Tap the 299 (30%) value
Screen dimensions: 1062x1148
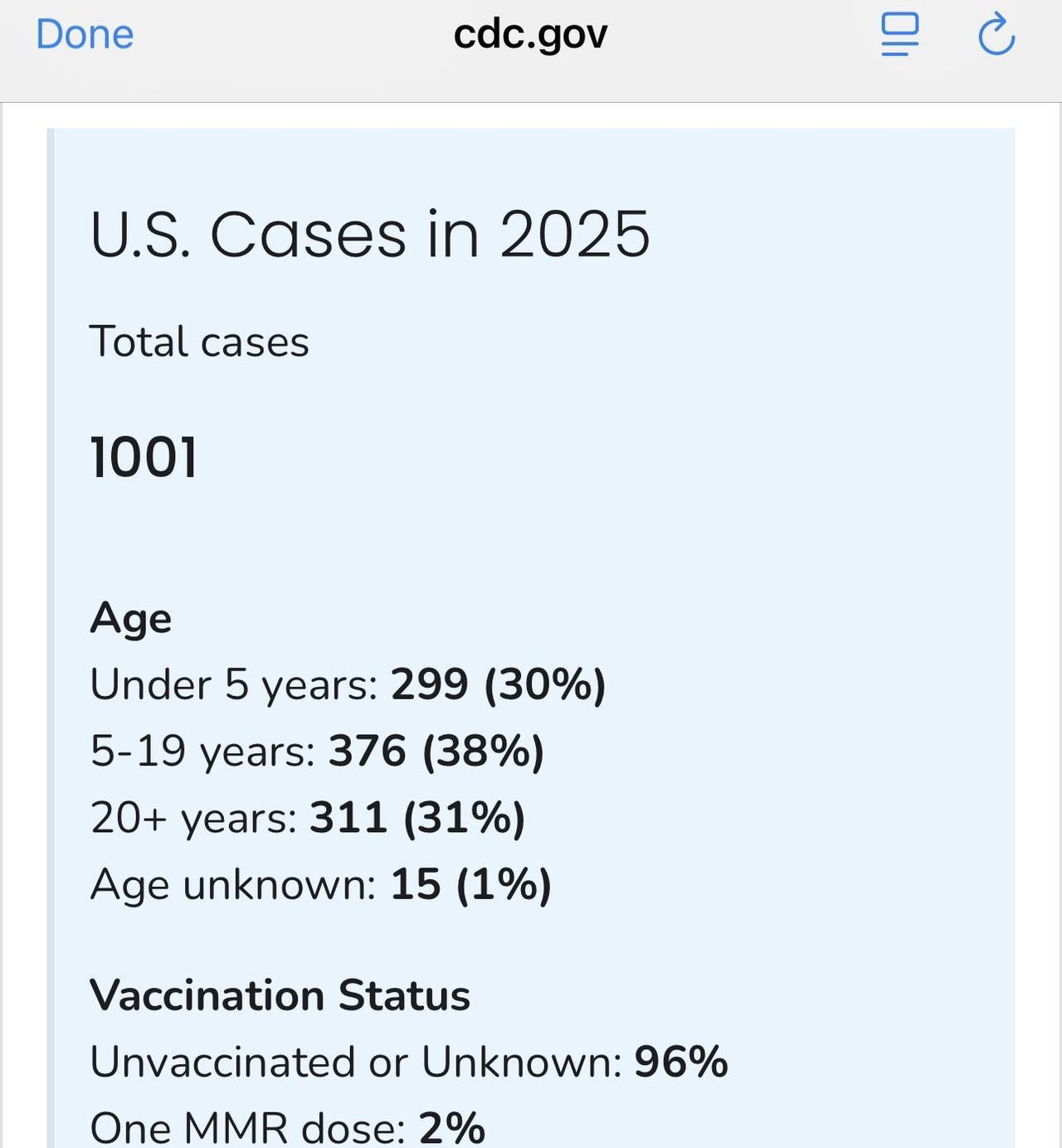[x=499, y=685]
